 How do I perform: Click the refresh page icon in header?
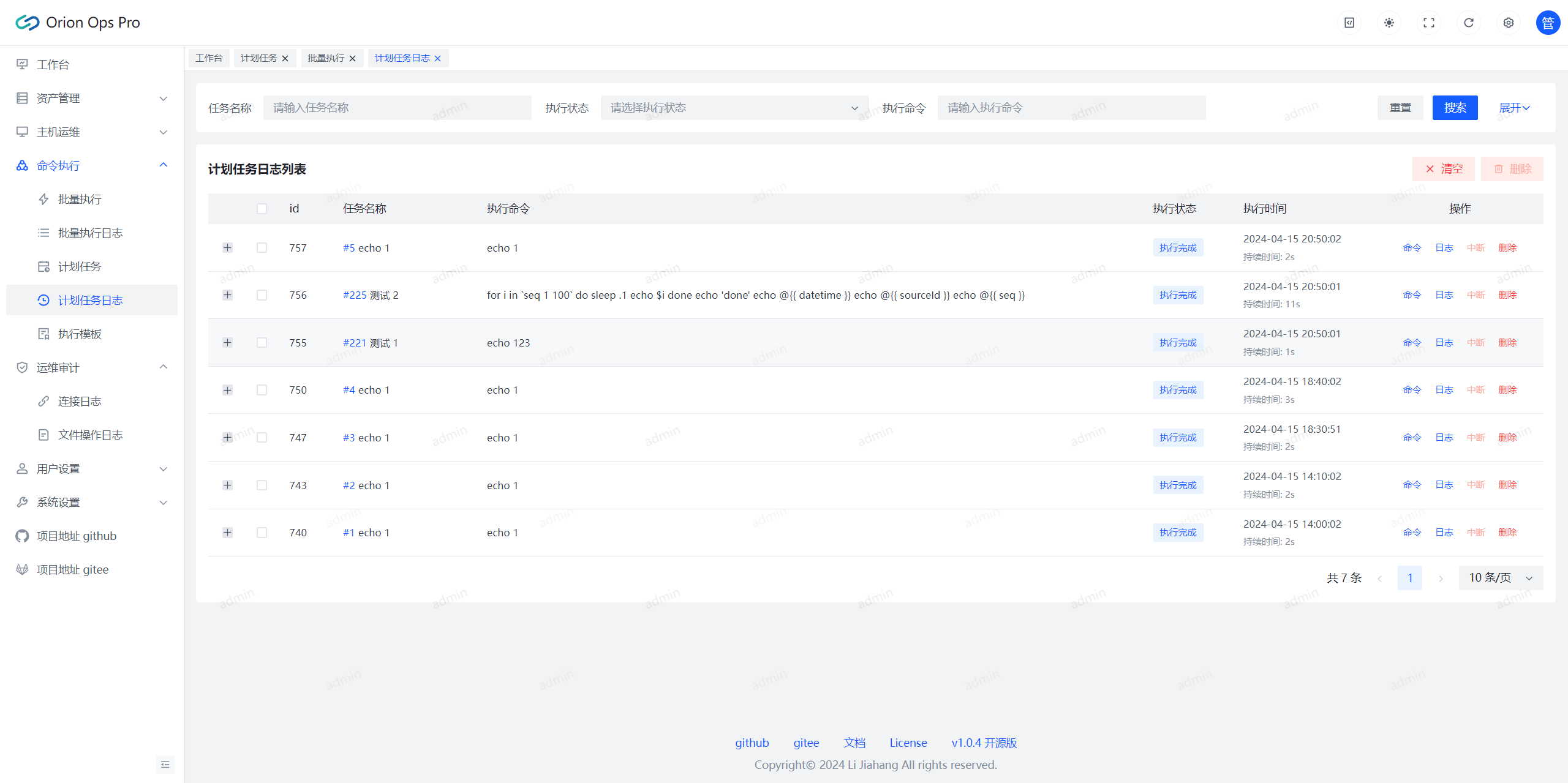(x=1468, y=23)
